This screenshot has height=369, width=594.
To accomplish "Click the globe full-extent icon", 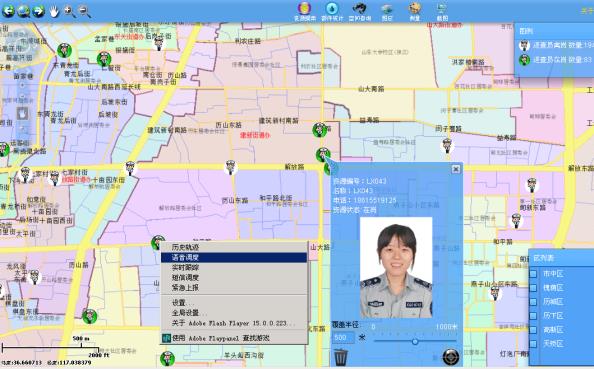I will point(23,11).
